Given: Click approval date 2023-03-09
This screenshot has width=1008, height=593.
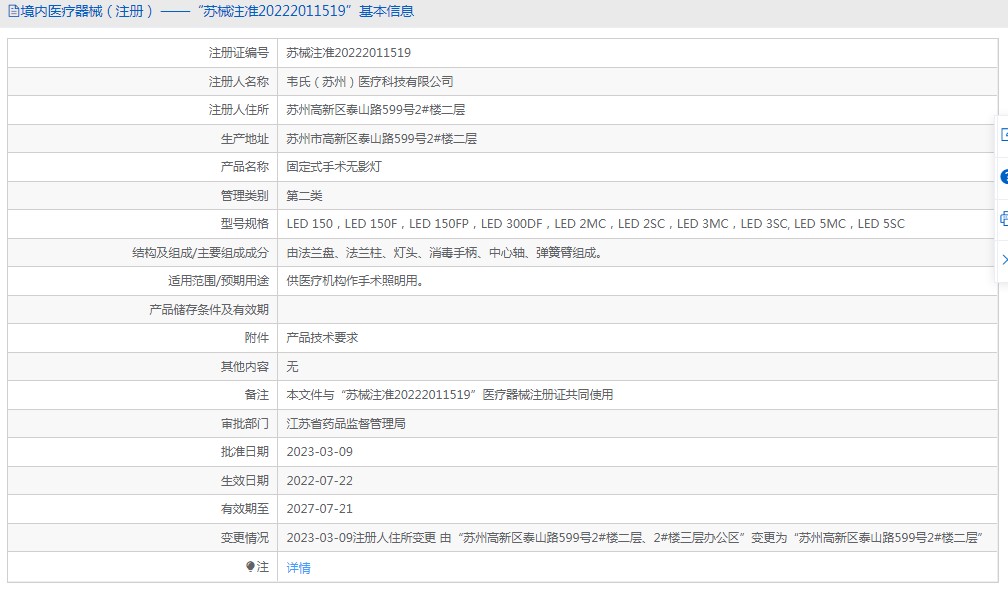Looking at the screenshot, I should tap(320, 452).
